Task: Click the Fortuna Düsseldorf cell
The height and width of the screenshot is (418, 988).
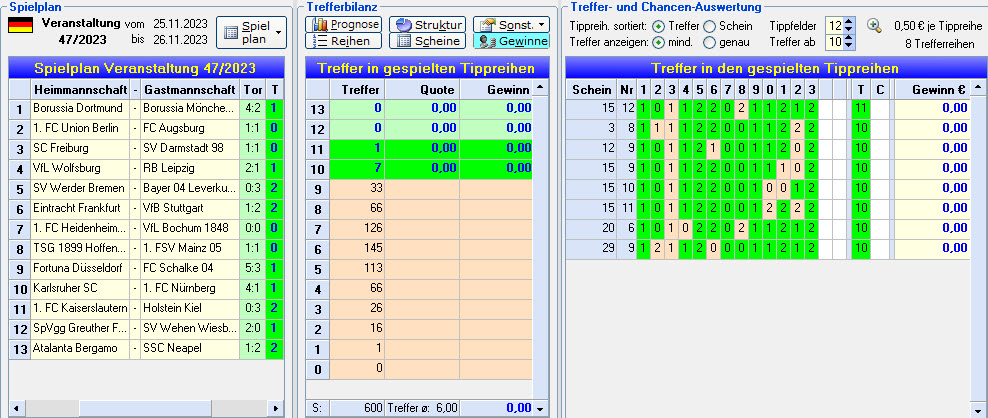Action: [81, 268]
